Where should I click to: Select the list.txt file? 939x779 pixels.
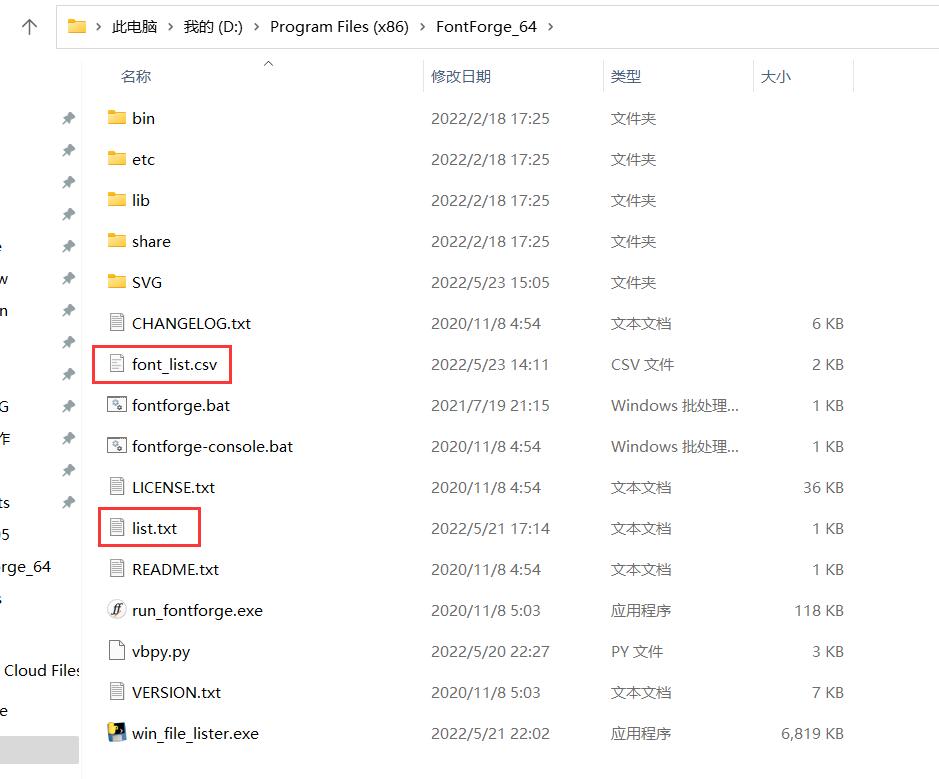click(154, 528)
